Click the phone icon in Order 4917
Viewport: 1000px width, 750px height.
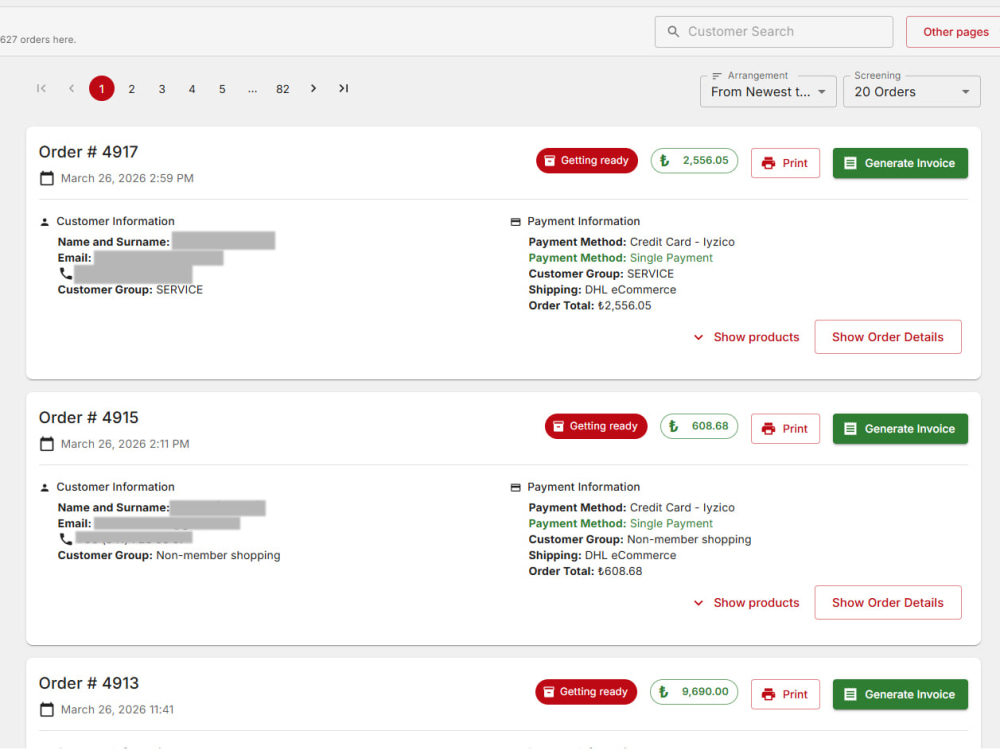[x=66, y=274]
